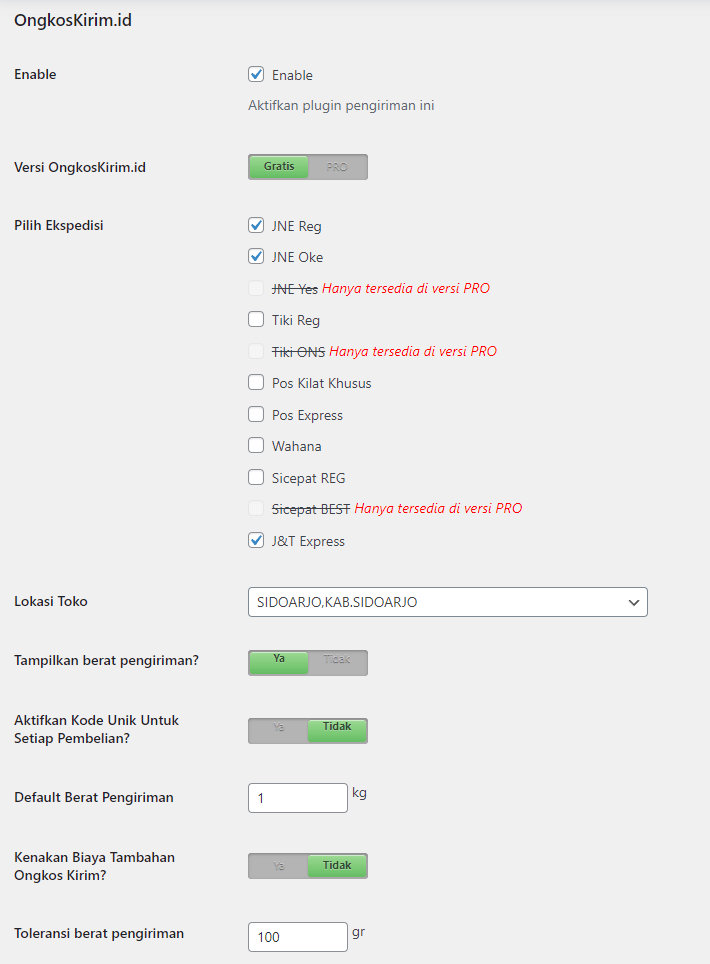The width and height of the screenshot is (710, 964).
Task: Uncheck the Enable plugin checkbox
Action: [x=256, y=75]
